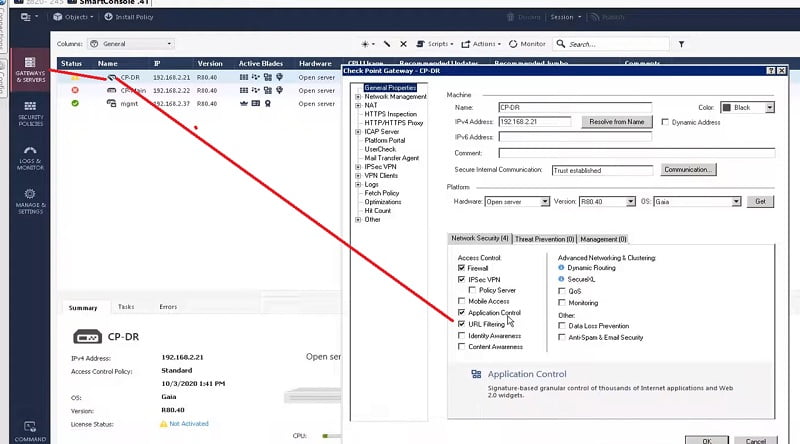Click the Get button
This screenshot has height=444, width=800.
[760, 202]
